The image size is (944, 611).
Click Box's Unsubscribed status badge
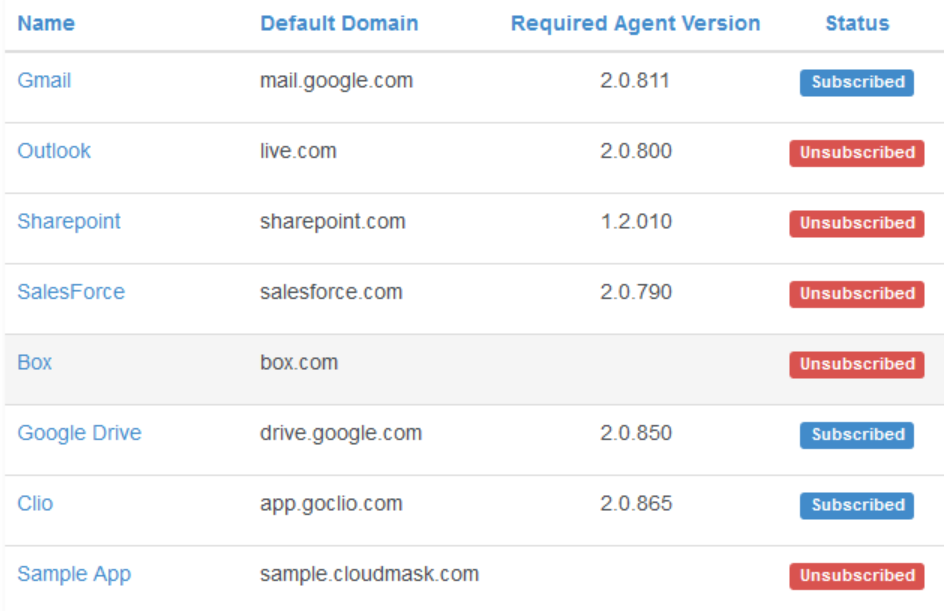pos(857,365)
